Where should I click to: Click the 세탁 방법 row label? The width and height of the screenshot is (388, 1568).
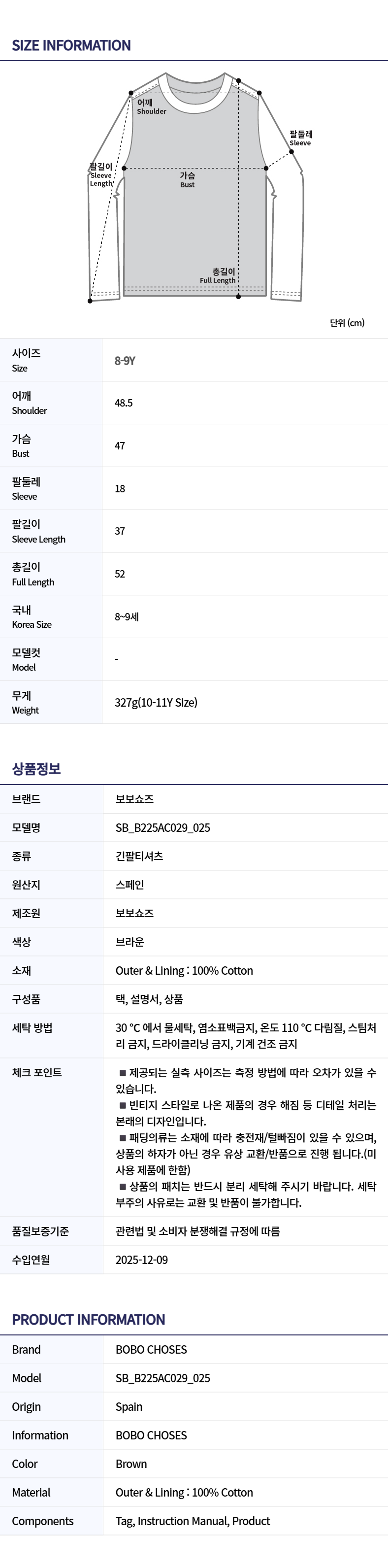point(32,1027)
